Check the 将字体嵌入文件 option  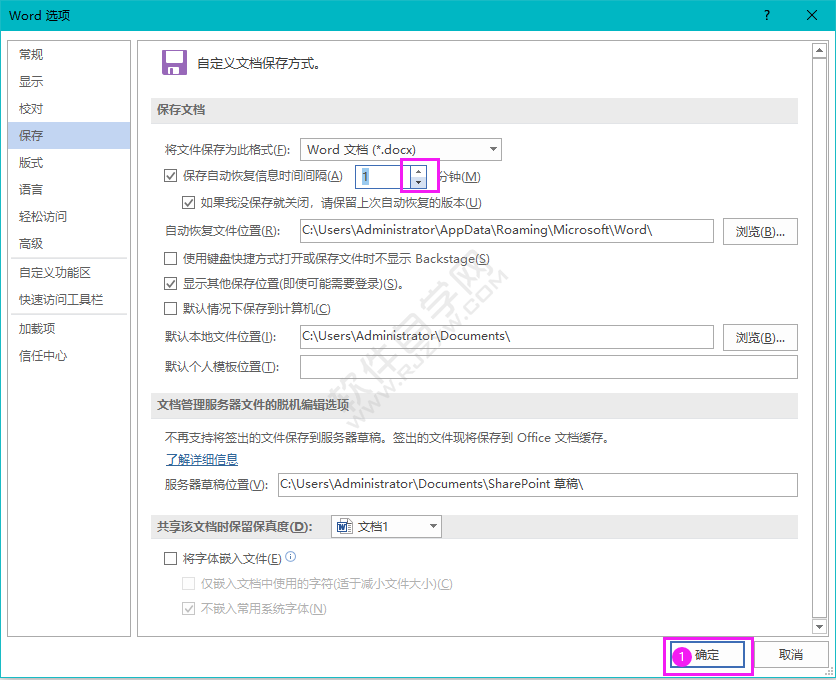click(170, 558)
